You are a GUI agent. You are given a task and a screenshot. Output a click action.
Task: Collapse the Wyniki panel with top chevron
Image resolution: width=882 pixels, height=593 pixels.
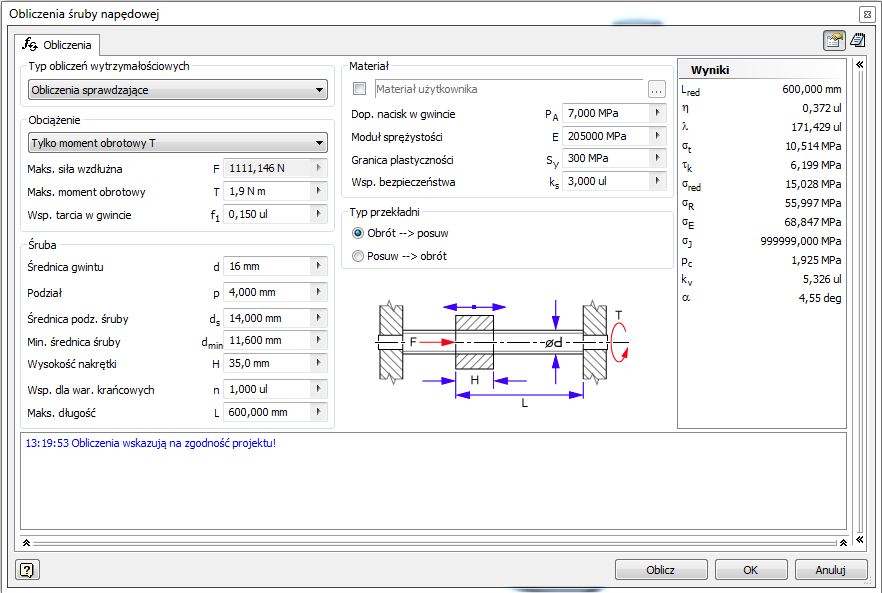860,65
